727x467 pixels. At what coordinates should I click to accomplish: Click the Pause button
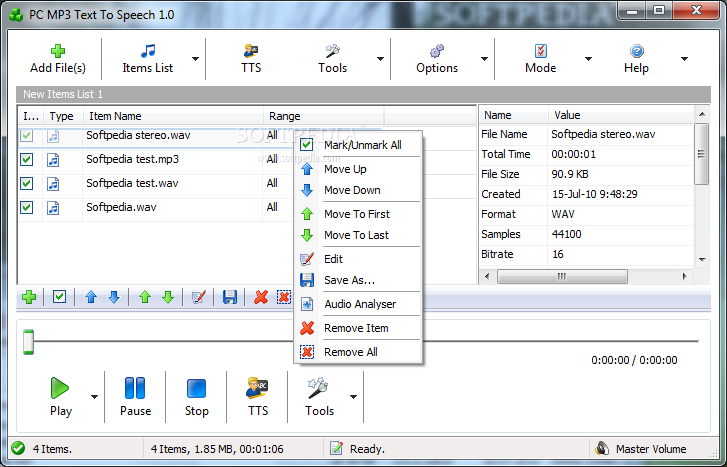click(135, 397)
